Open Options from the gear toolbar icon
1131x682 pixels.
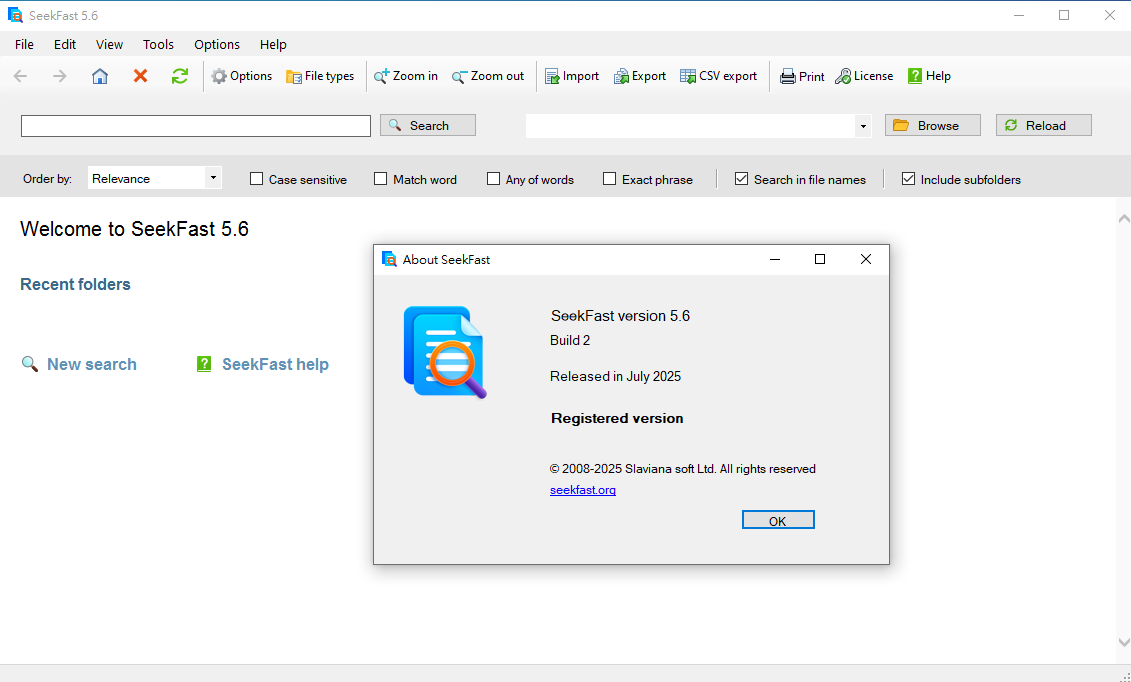coord(241,76)
